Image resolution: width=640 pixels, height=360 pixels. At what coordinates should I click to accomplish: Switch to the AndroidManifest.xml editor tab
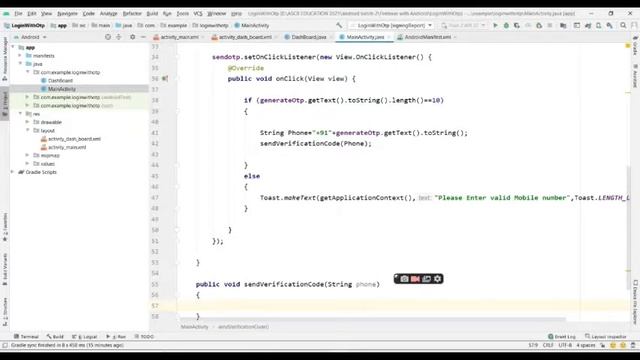point(427,37)
